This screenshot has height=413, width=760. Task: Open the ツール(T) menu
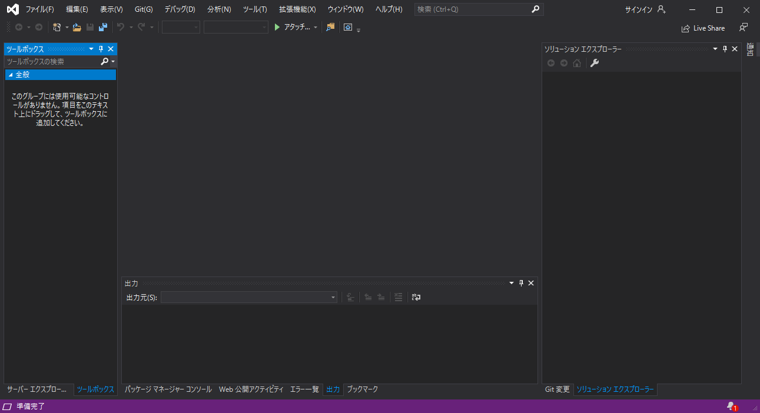pos(254,9)
